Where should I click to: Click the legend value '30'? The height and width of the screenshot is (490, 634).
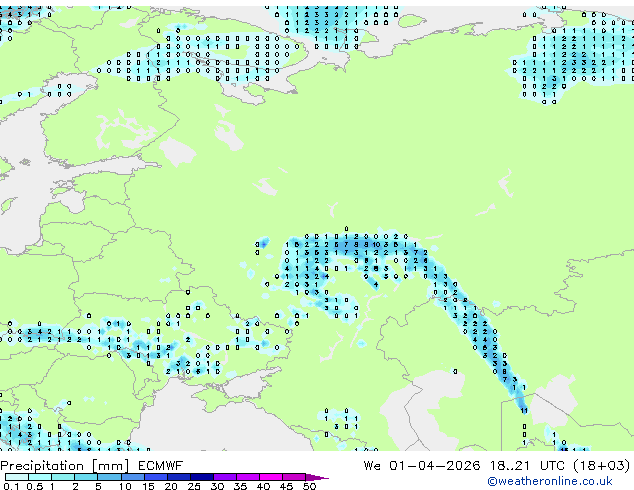point(217,486)
